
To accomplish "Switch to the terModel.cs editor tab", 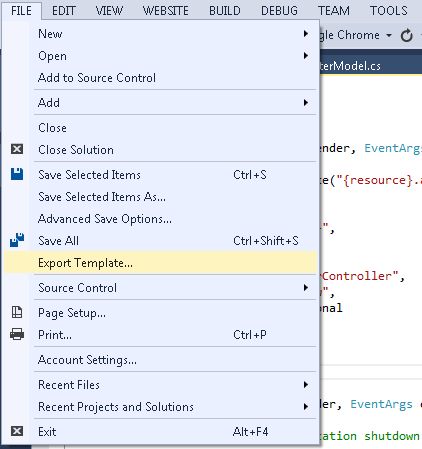I will (x=351, y=66).
